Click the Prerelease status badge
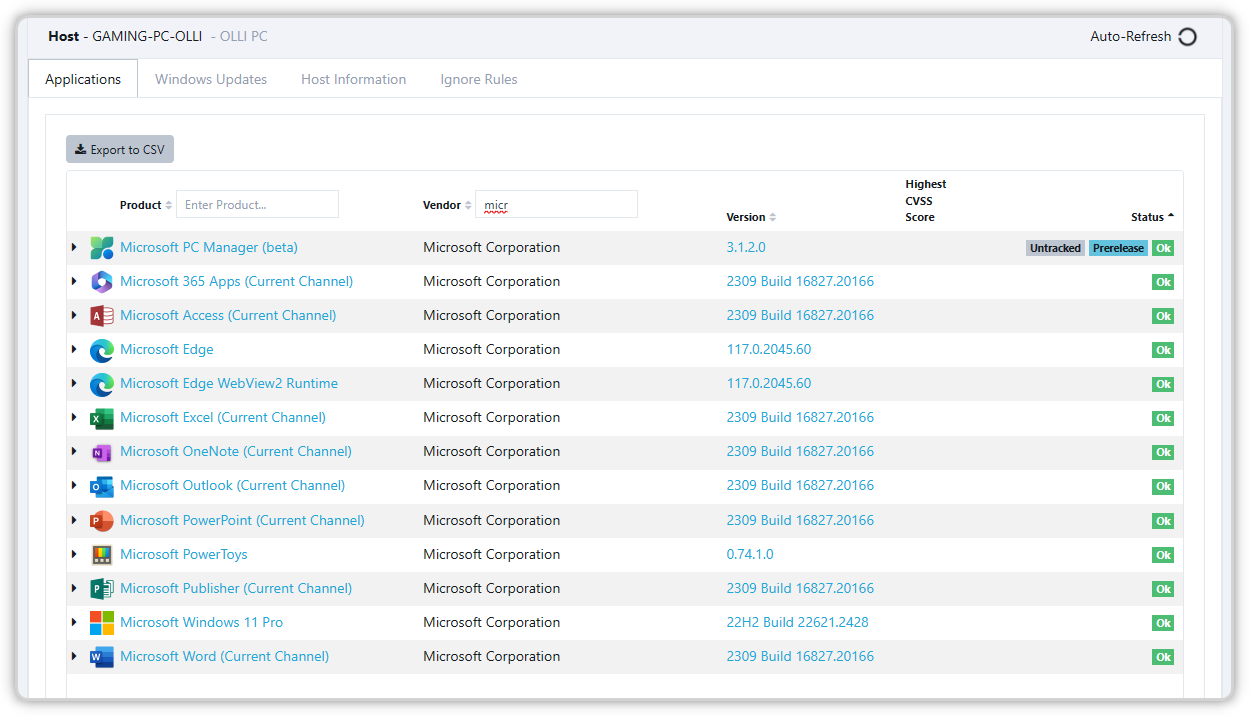The height and width of the screenshot is (716, 1249). (1118, 248)
